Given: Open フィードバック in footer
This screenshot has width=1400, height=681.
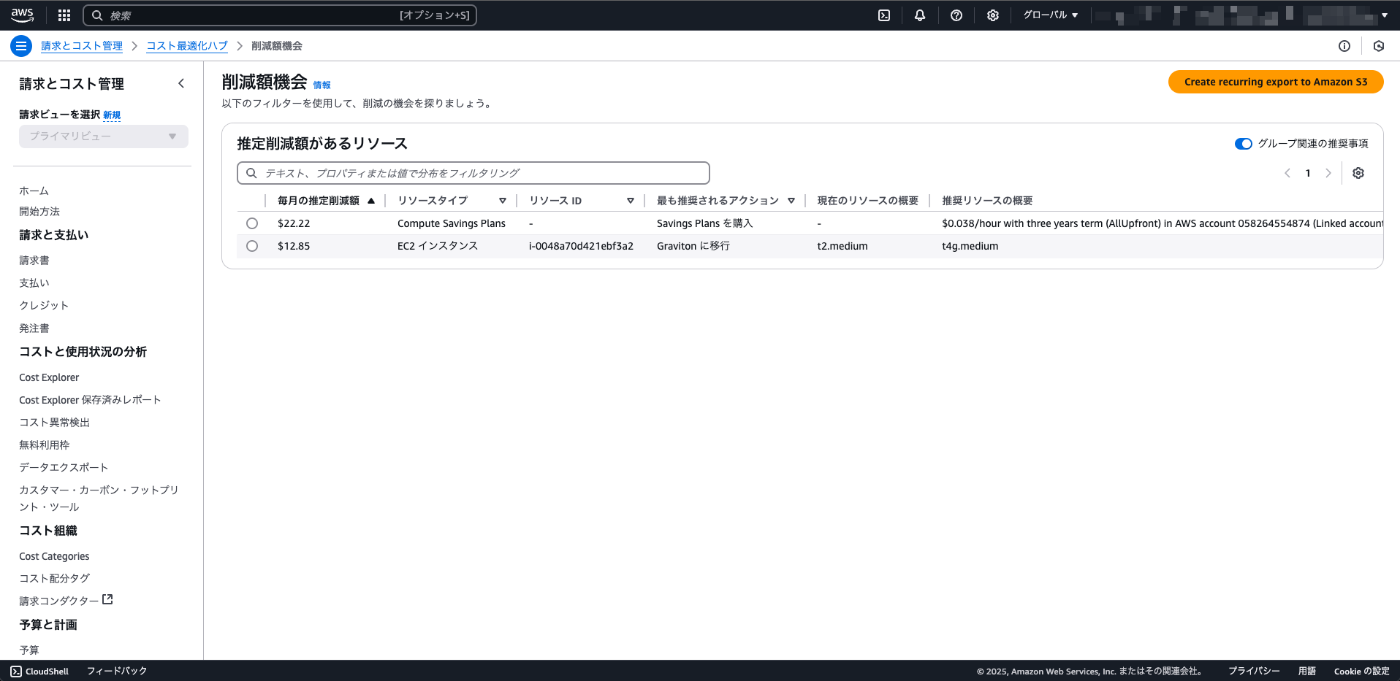Looking at the screenshot, I should (117, 671).
